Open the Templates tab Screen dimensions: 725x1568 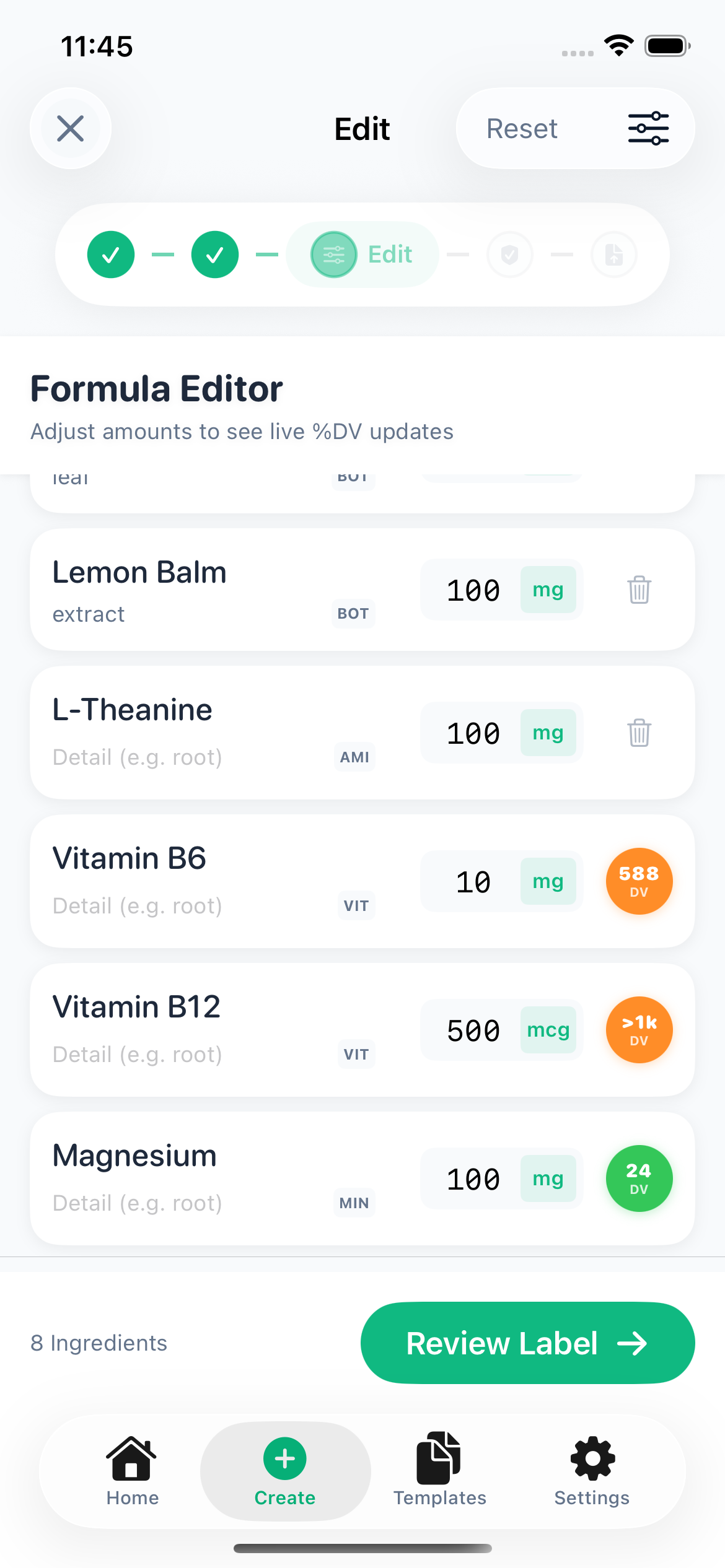point(439,1471)
